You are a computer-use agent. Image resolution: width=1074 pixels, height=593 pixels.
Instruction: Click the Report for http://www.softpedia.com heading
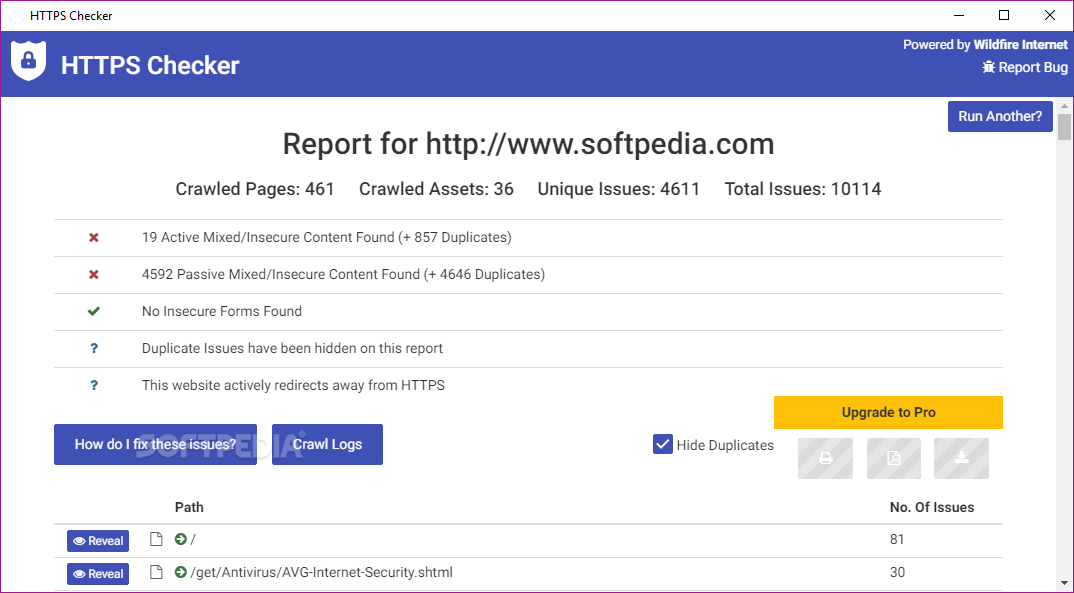click(528, 144)
